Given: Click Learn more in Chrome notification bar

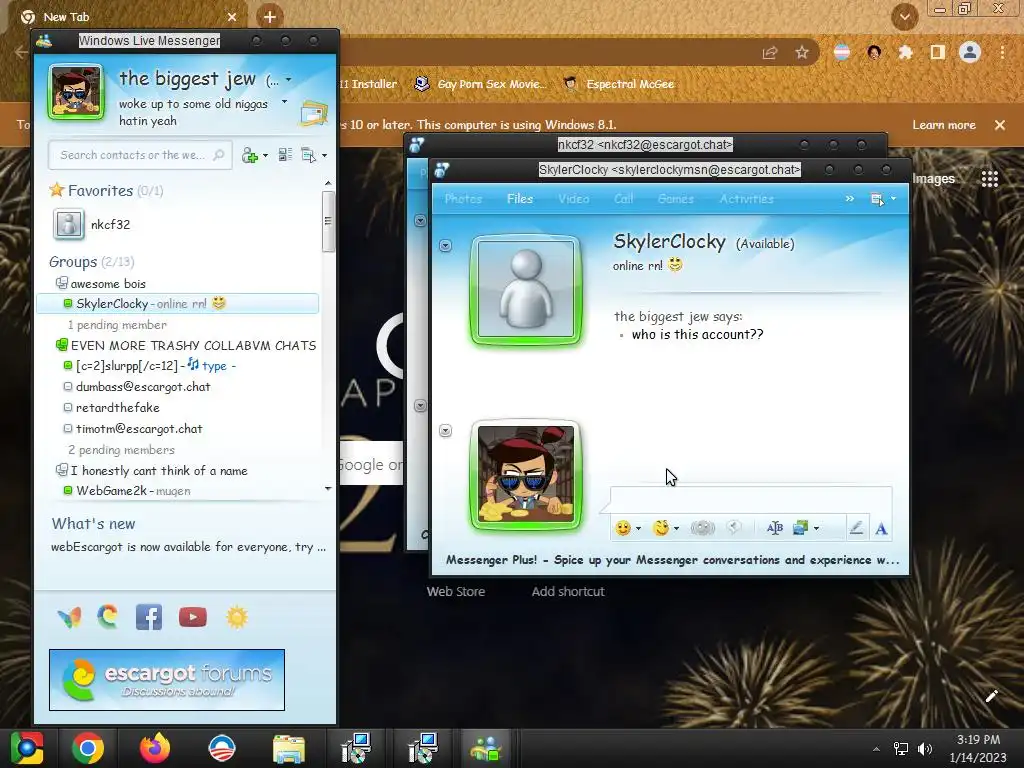Looking at the screenshot, I should point(944,125).
